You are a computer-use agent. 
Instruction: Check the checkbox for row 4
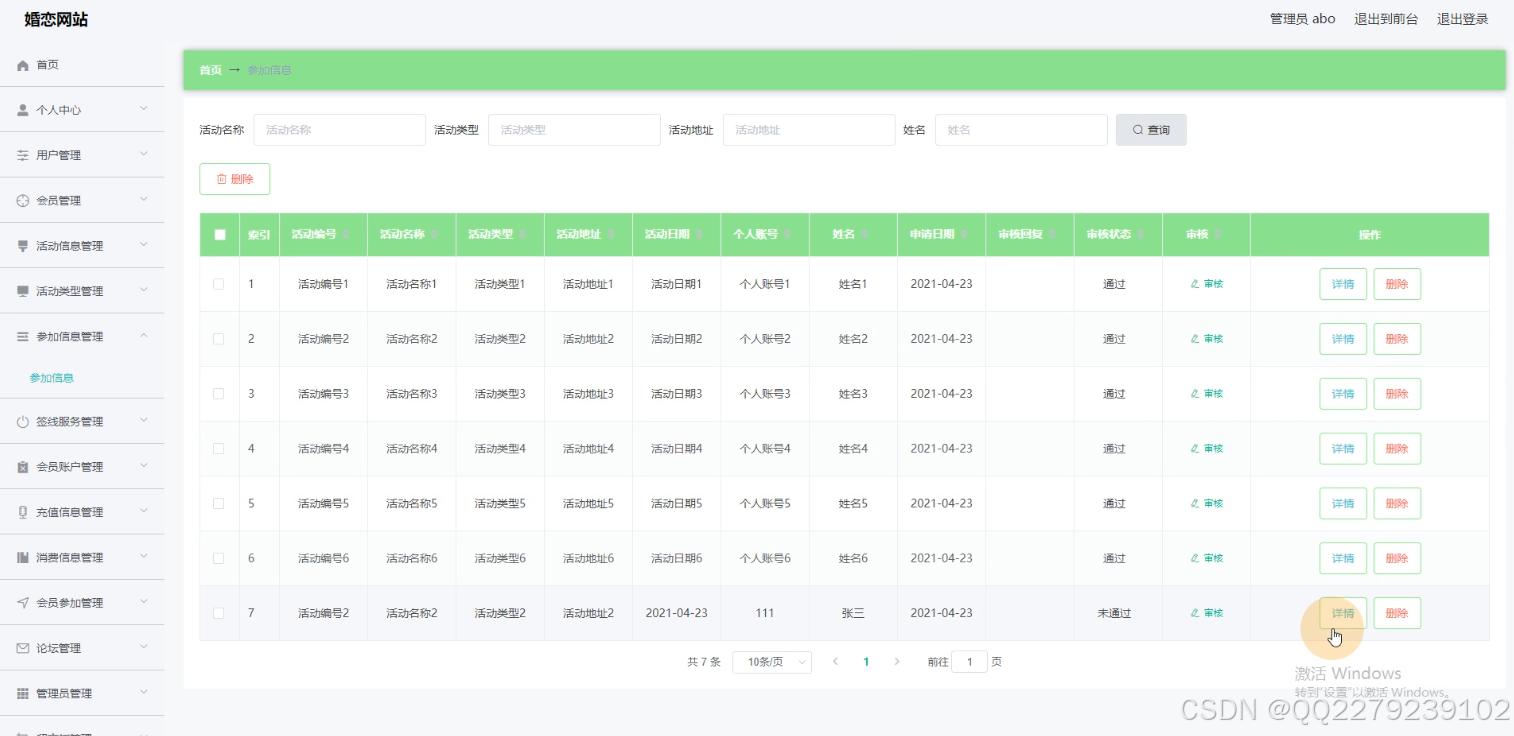219,449
